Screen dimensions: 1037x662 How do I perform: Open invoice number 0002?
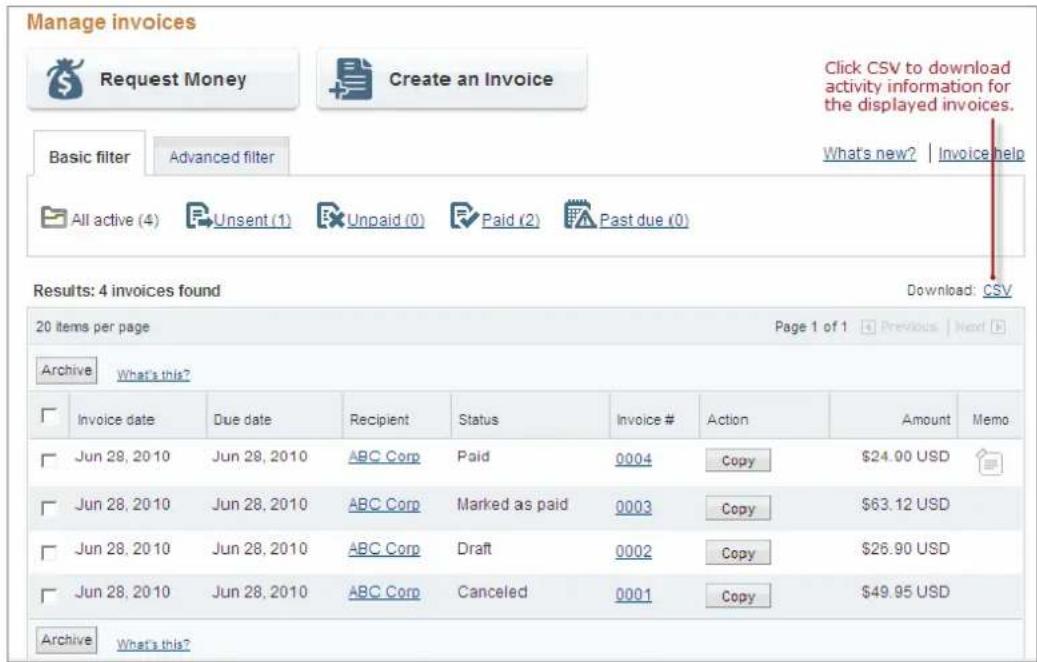pos(634,552)
